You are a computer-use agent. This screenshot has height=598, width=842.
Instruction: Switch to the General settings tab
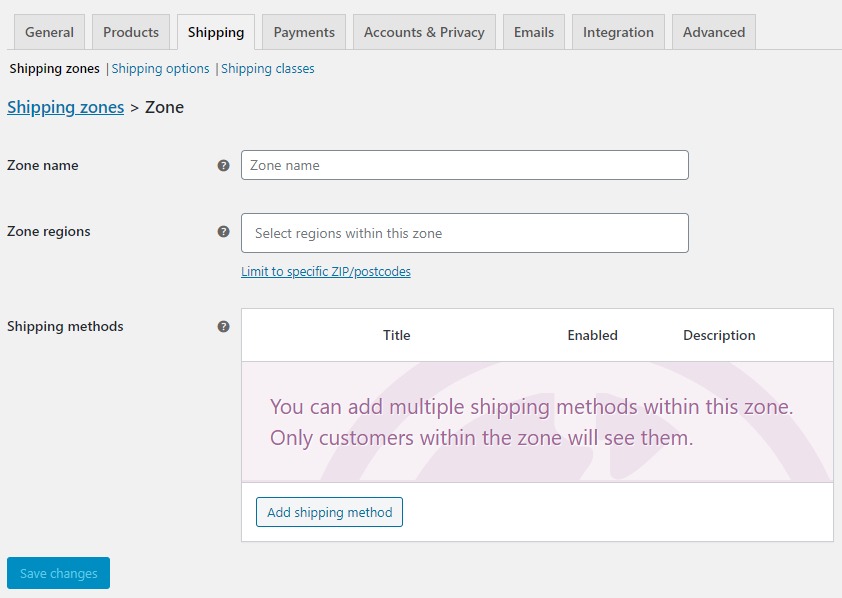[48, 31]
